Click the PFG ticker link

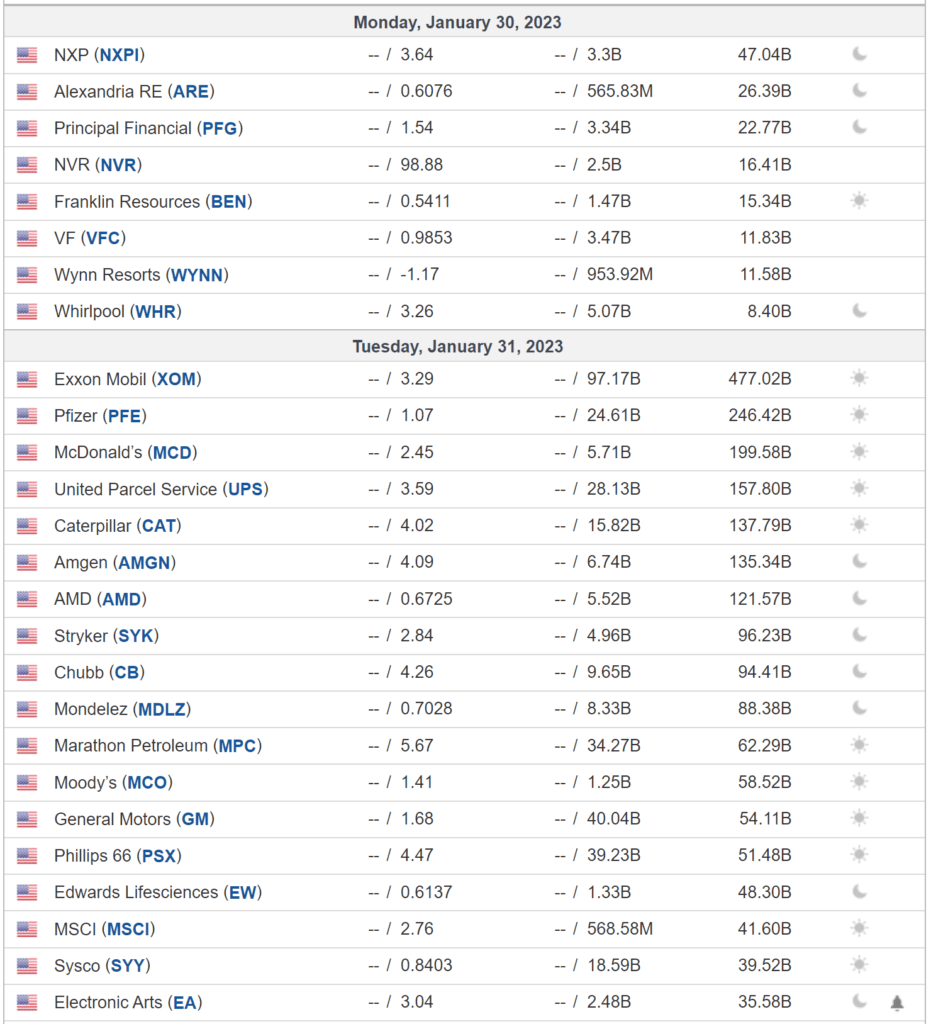(220, 128)
